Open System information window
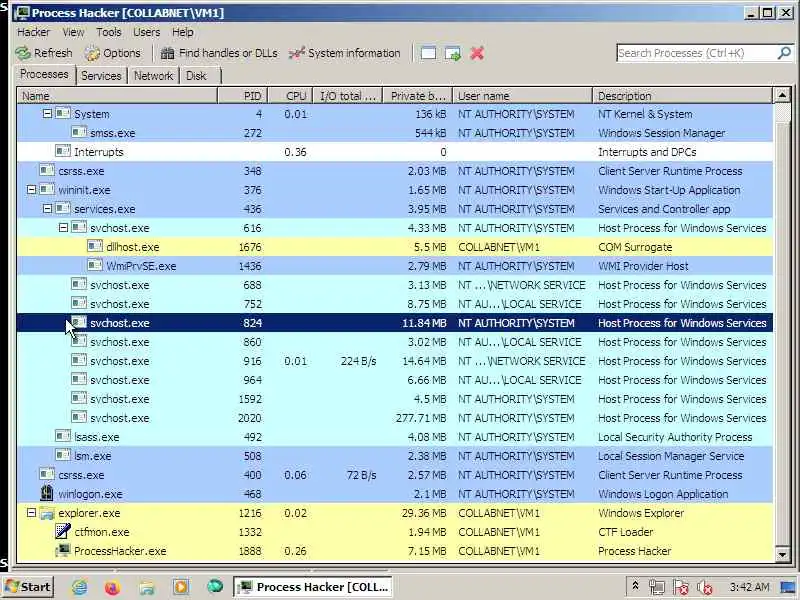The image size is (800, 600). click(344, 53)
